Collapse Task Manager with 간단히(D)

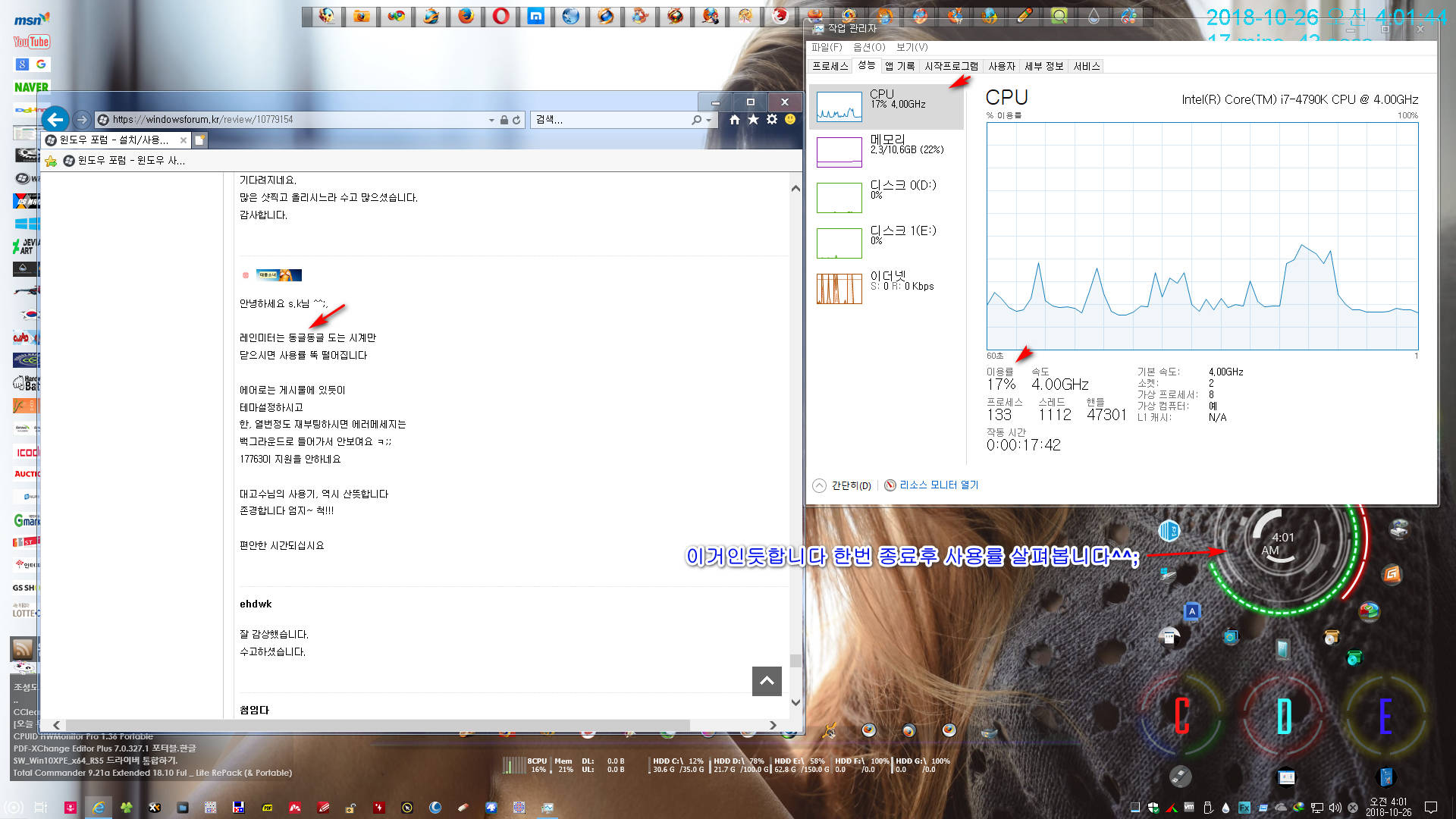pos(842,485)
